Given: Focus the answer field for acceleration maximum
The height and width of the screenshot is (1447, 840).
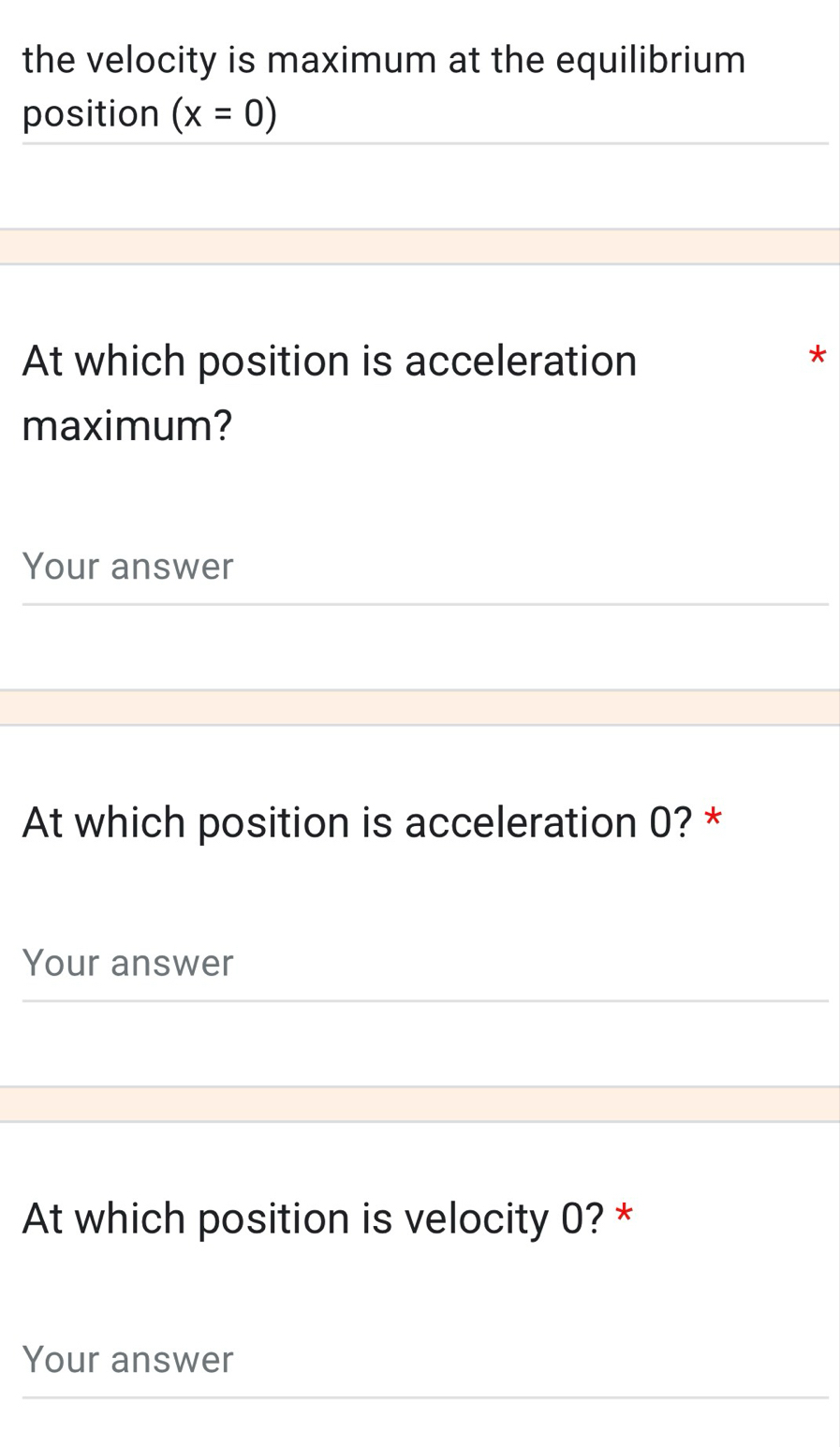Looking at the screenshot, I should (x=424, y=568).
